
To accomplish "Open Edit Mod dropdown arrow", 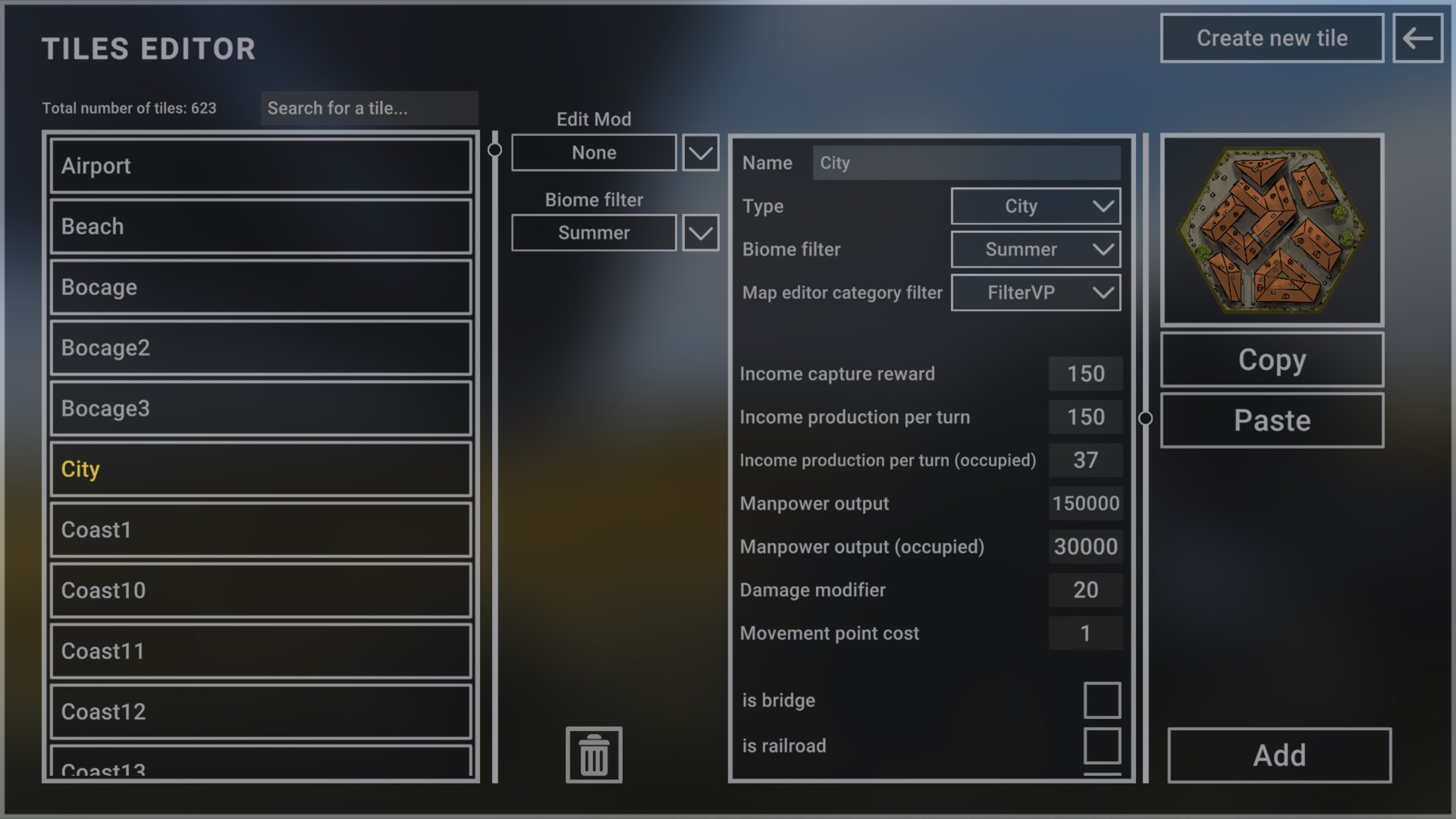I will point(700,152).
